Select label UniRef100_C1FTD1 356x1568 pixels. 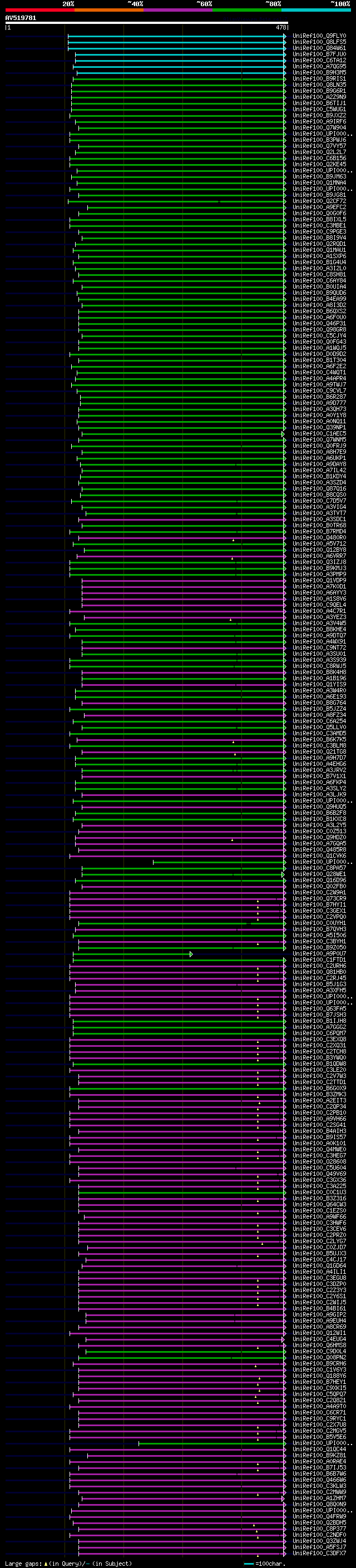tap(319, 960)
